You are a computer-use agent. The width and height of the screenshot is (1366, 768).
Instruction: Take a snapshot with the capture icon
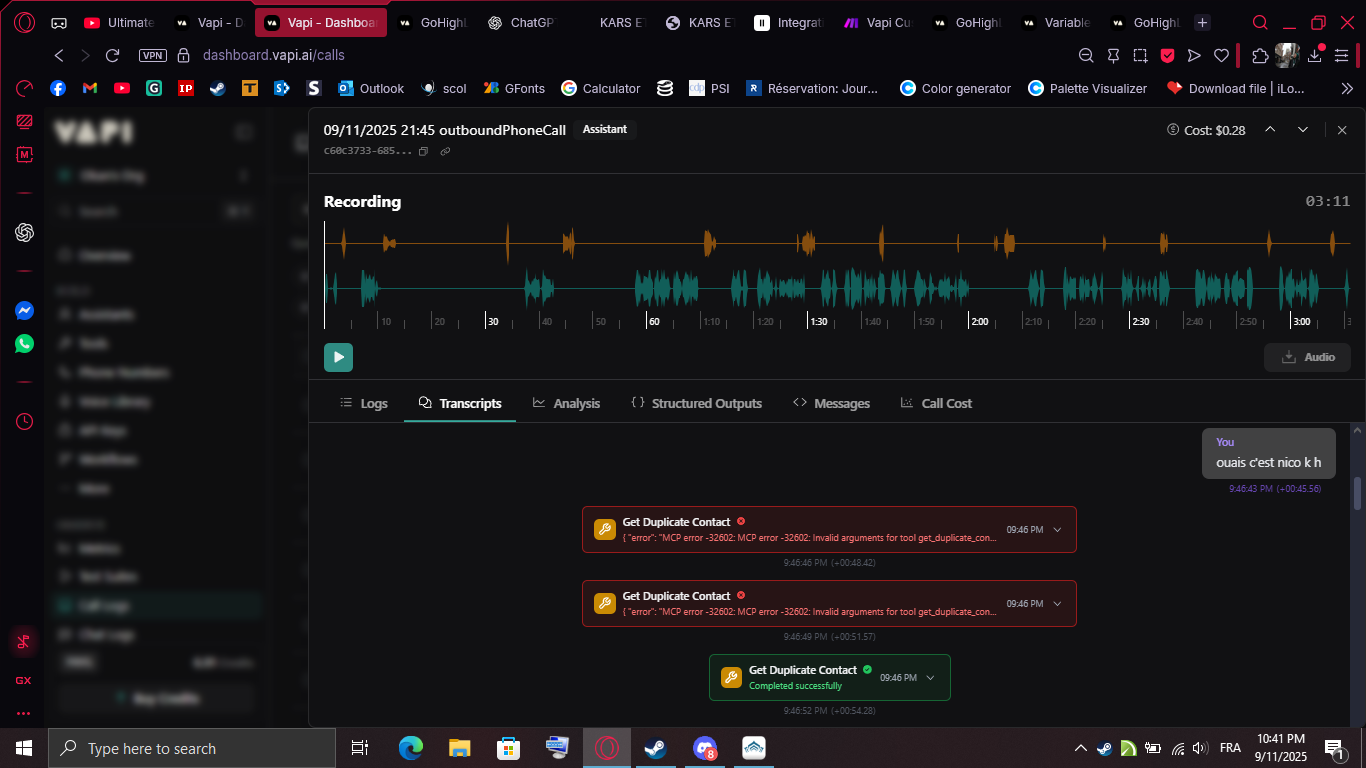tap(1140, 56)
